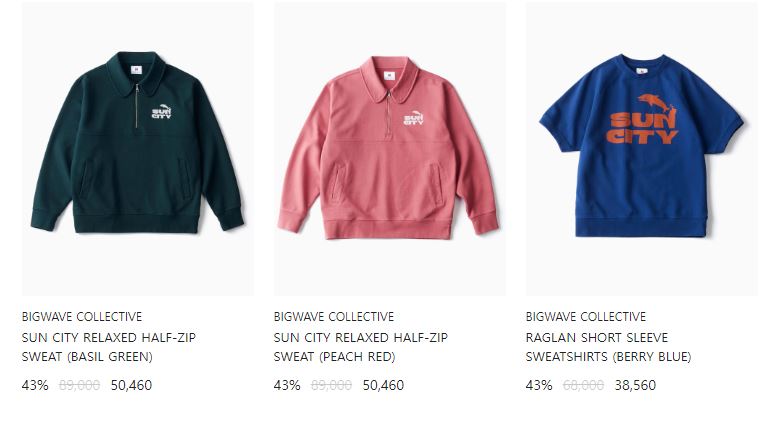The height and width of the screenshot is (421, 783).
Task: Click the 43% discount label under basil green
Action: click(x=35, y=386)
